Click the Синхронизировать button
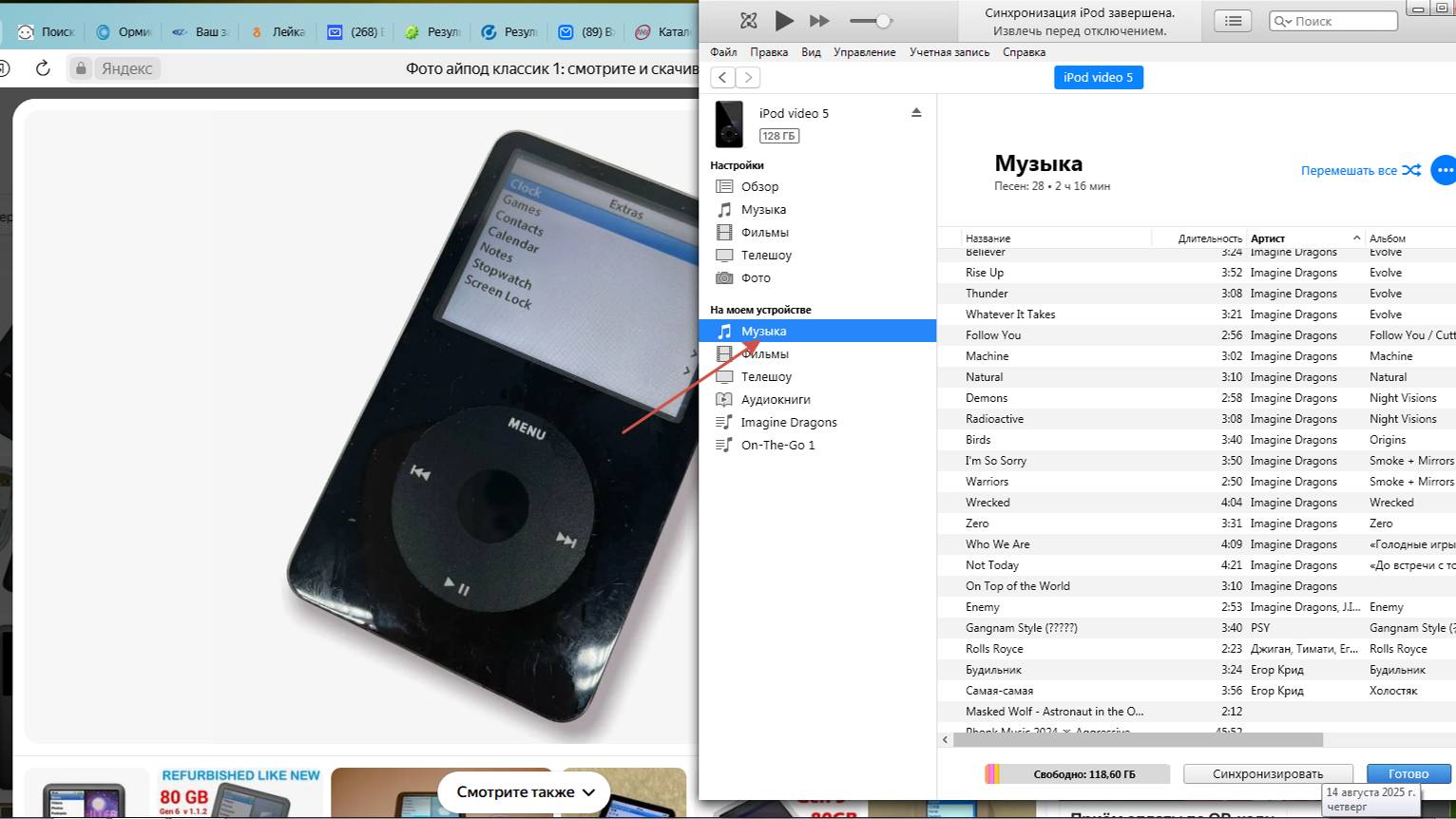This screenshot has height=819, width=1456. [x=1267, y=774]
